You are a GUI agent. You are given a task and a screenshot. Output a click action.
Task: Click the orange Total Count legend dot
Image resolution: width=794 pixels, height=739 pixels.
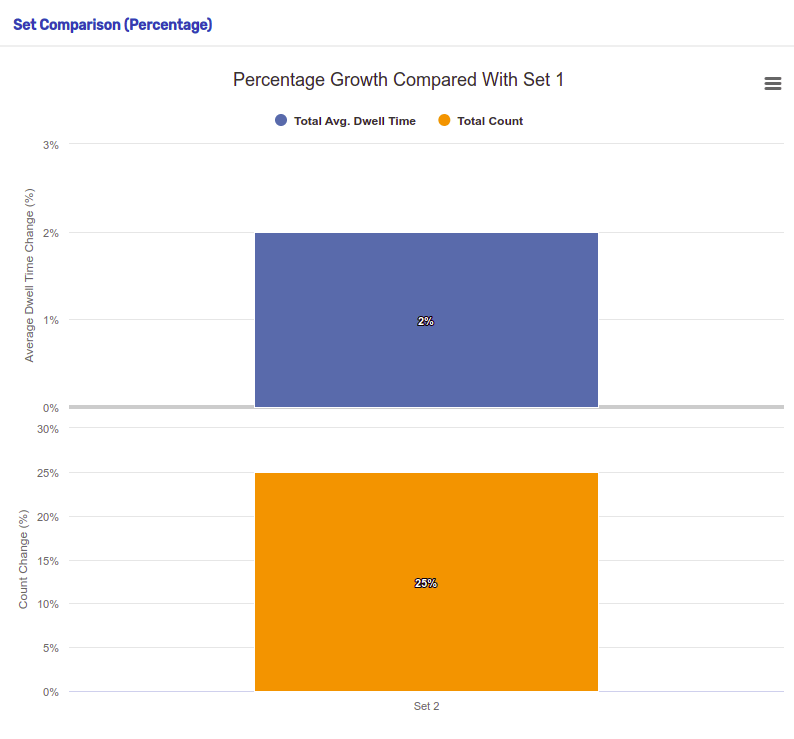[444, 121]
